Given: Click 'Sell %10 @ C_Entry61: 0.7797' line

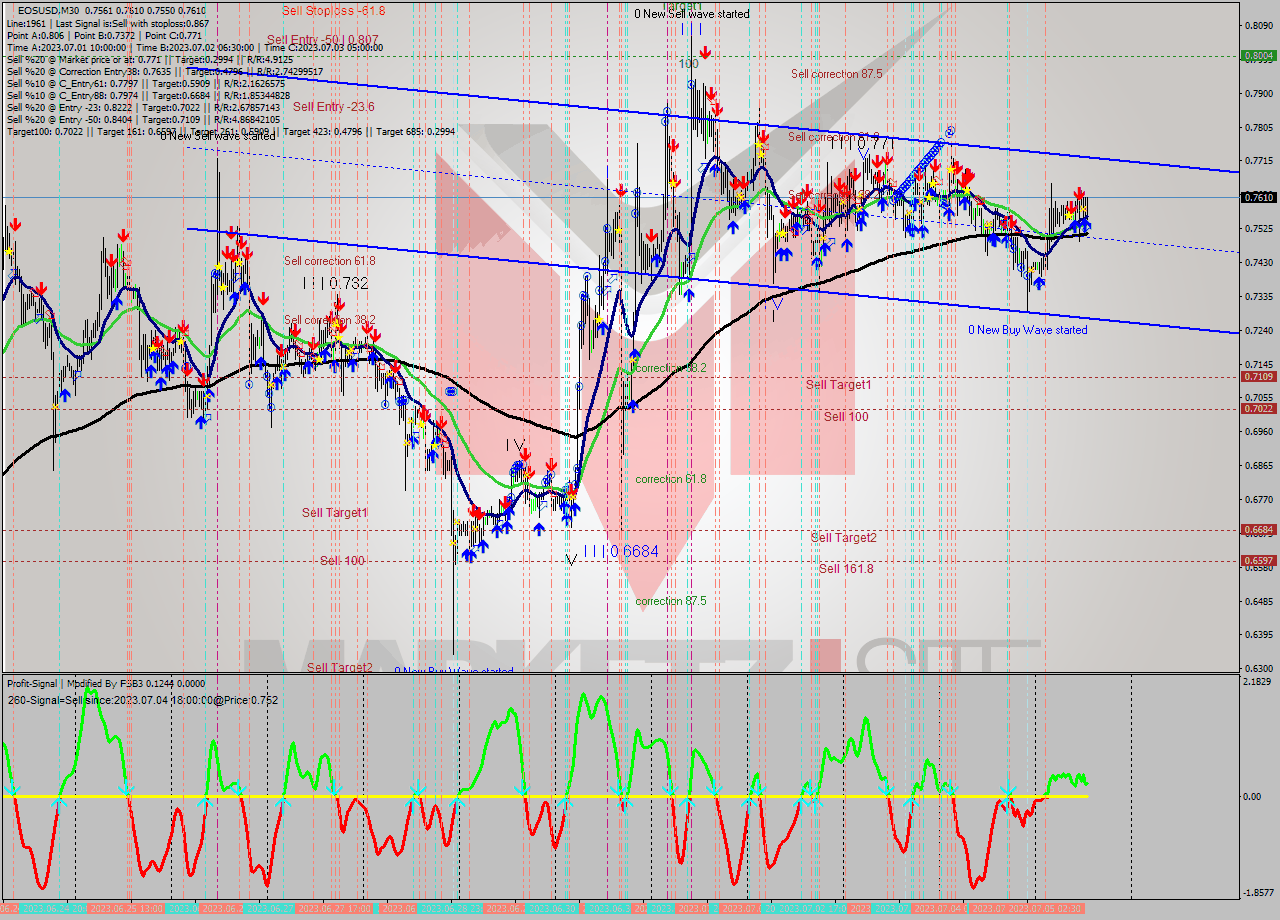Looking at the screenshot, I should pyautogui.click(x=148, y=83).
